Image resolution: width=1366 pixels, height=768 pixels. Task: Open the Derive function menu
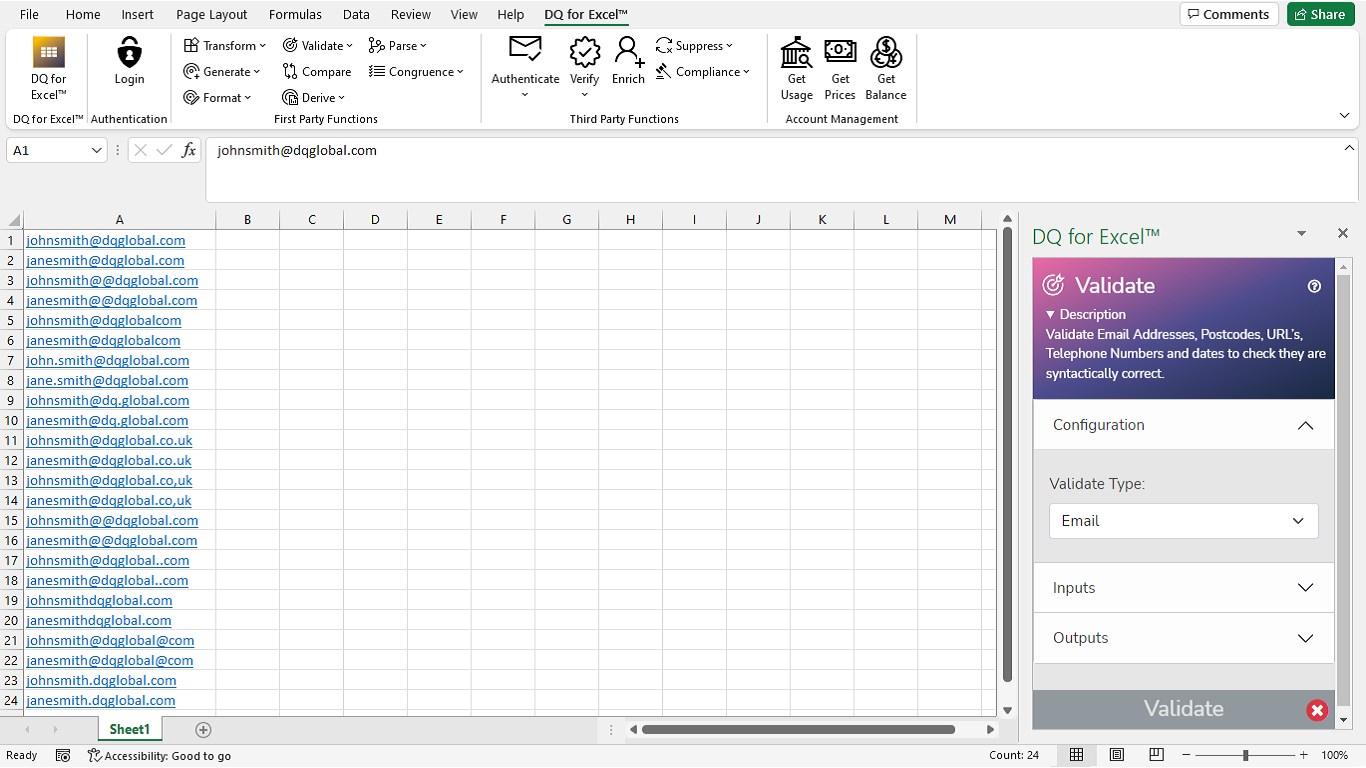point(313,97)
